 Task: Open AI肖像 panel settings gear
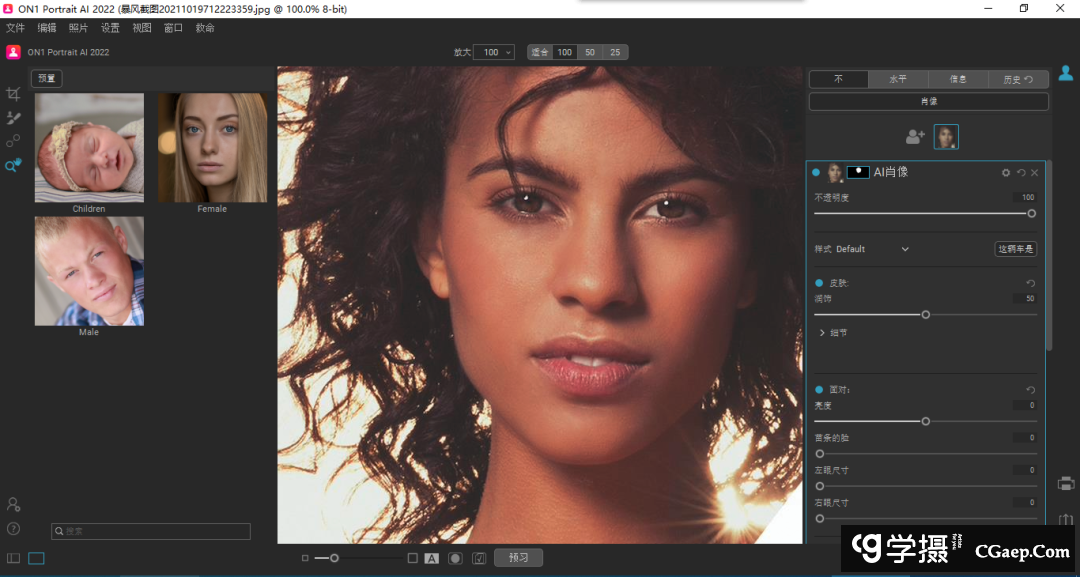pyautogui.click(x=1006, y=173)
